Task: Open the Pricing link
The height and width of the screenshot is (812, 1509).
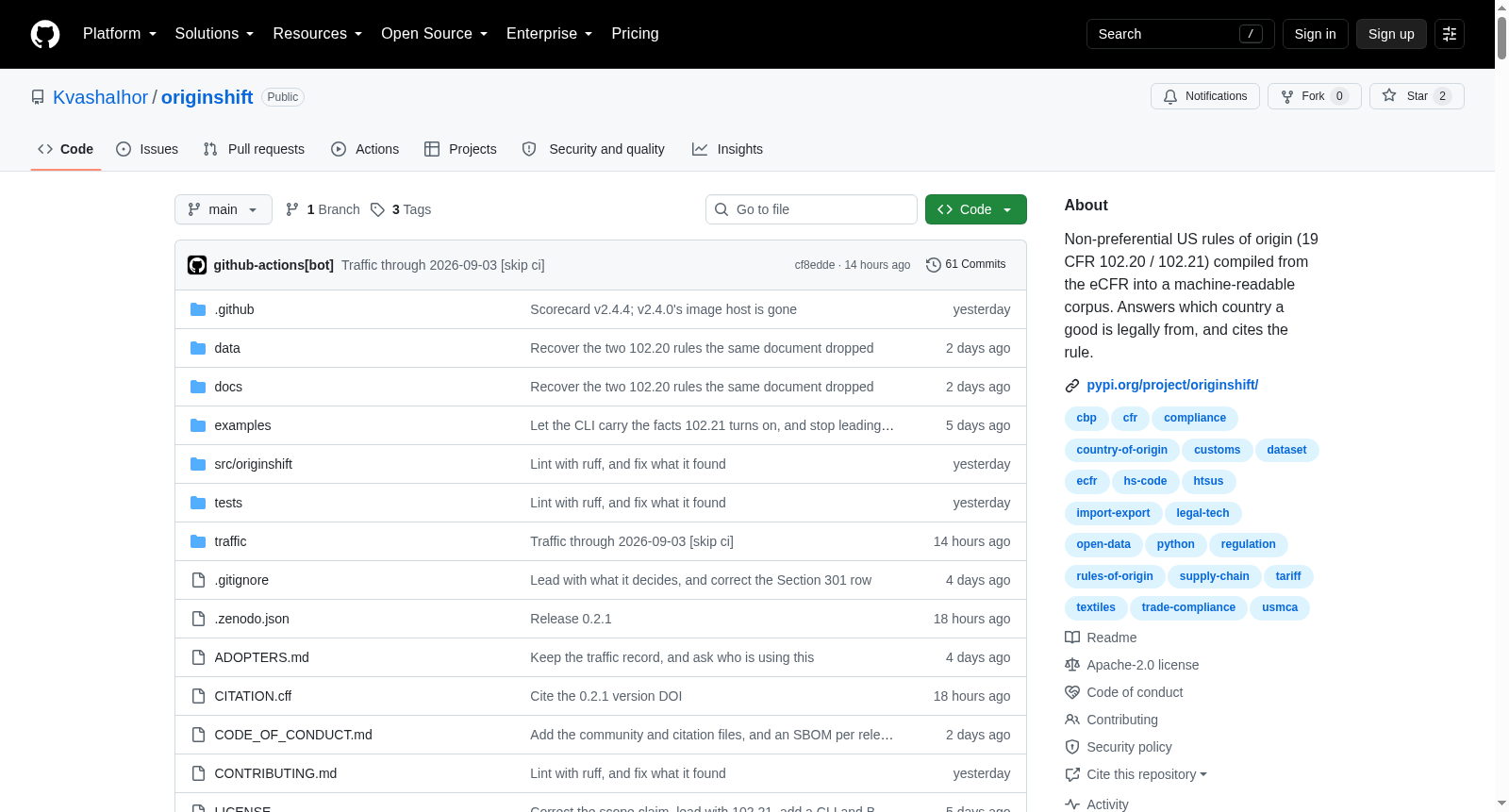Action: point(635,34)
